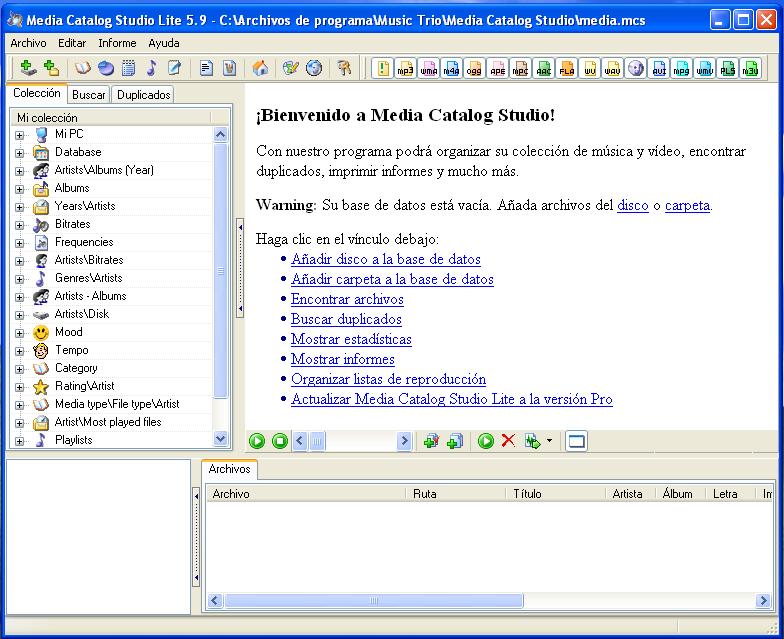
Task: Click 'Organizar listas de reproducción' link
Action: pos(388,379)
